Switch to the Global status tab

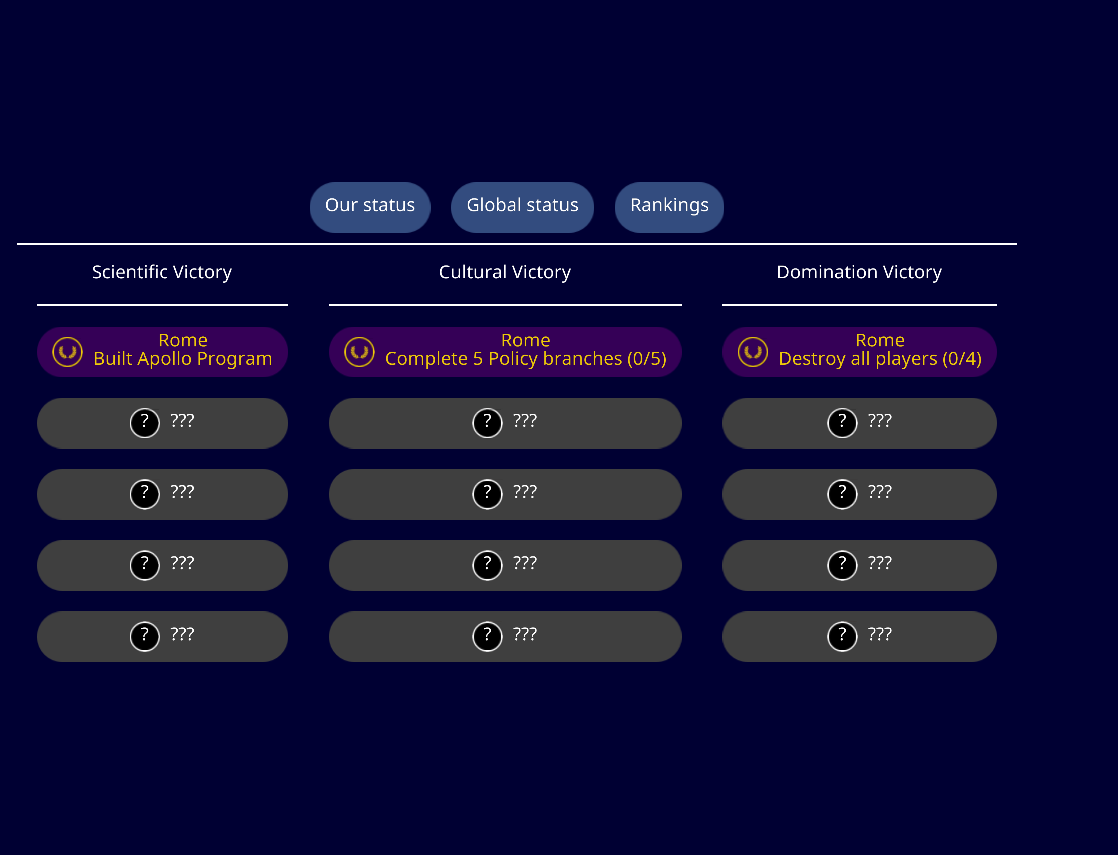(x=522, y=206)
